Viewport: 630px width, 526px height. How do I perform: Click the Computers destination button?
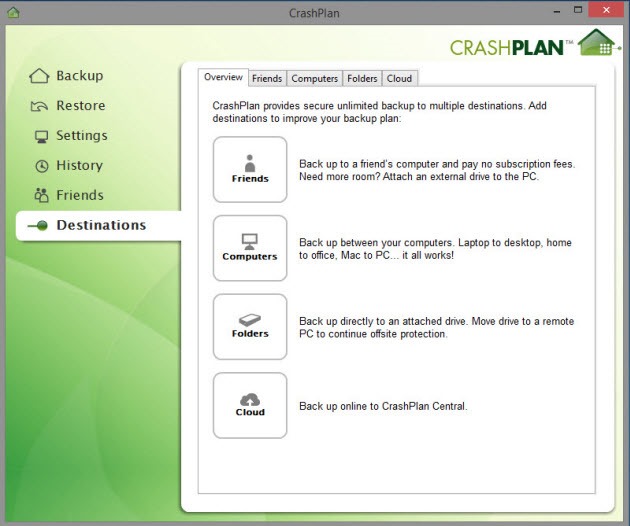pos(250,248)
